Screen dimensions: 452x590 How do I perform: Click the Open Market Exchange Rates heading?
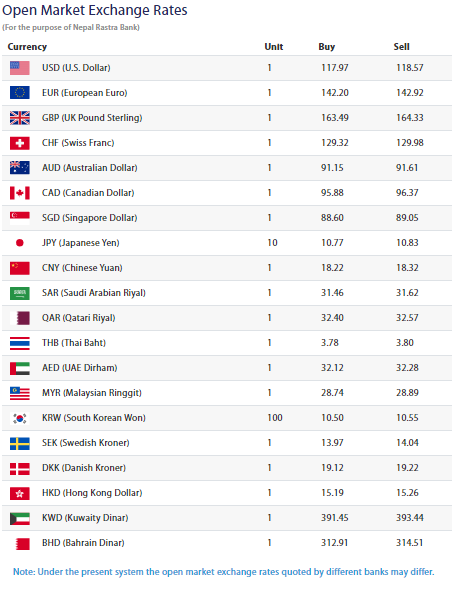(94, 10)
